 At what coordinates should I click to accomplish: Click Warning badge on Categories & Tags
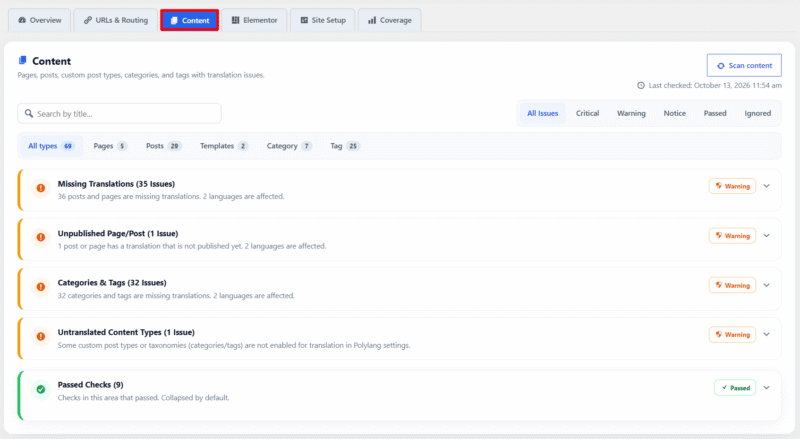[x=732, y=285]
